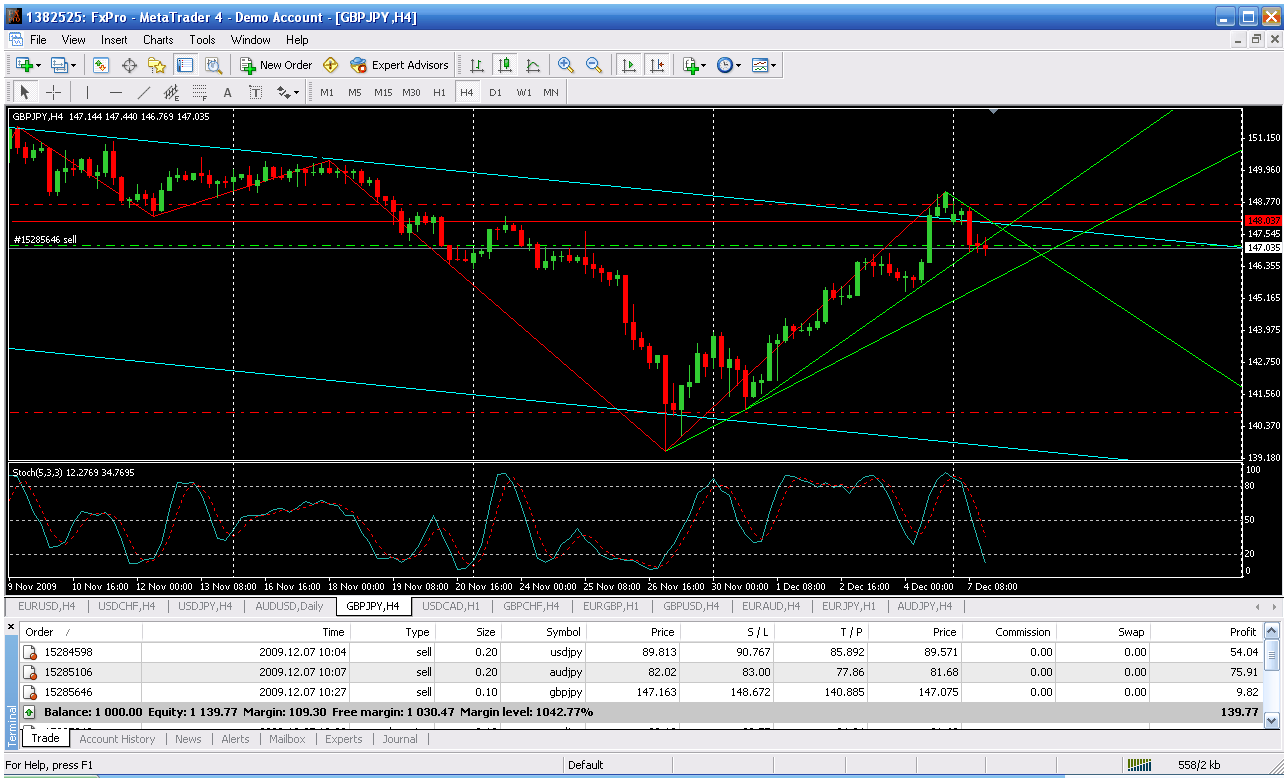Viewport: 1288px width, 778px height.
Task: Switch chart to bar chart mode
Action: (x=477, y=65)
